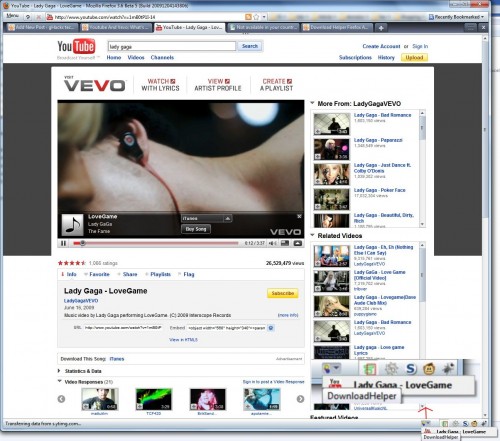Click the gray gear icon in status bar

click(455, 424)
